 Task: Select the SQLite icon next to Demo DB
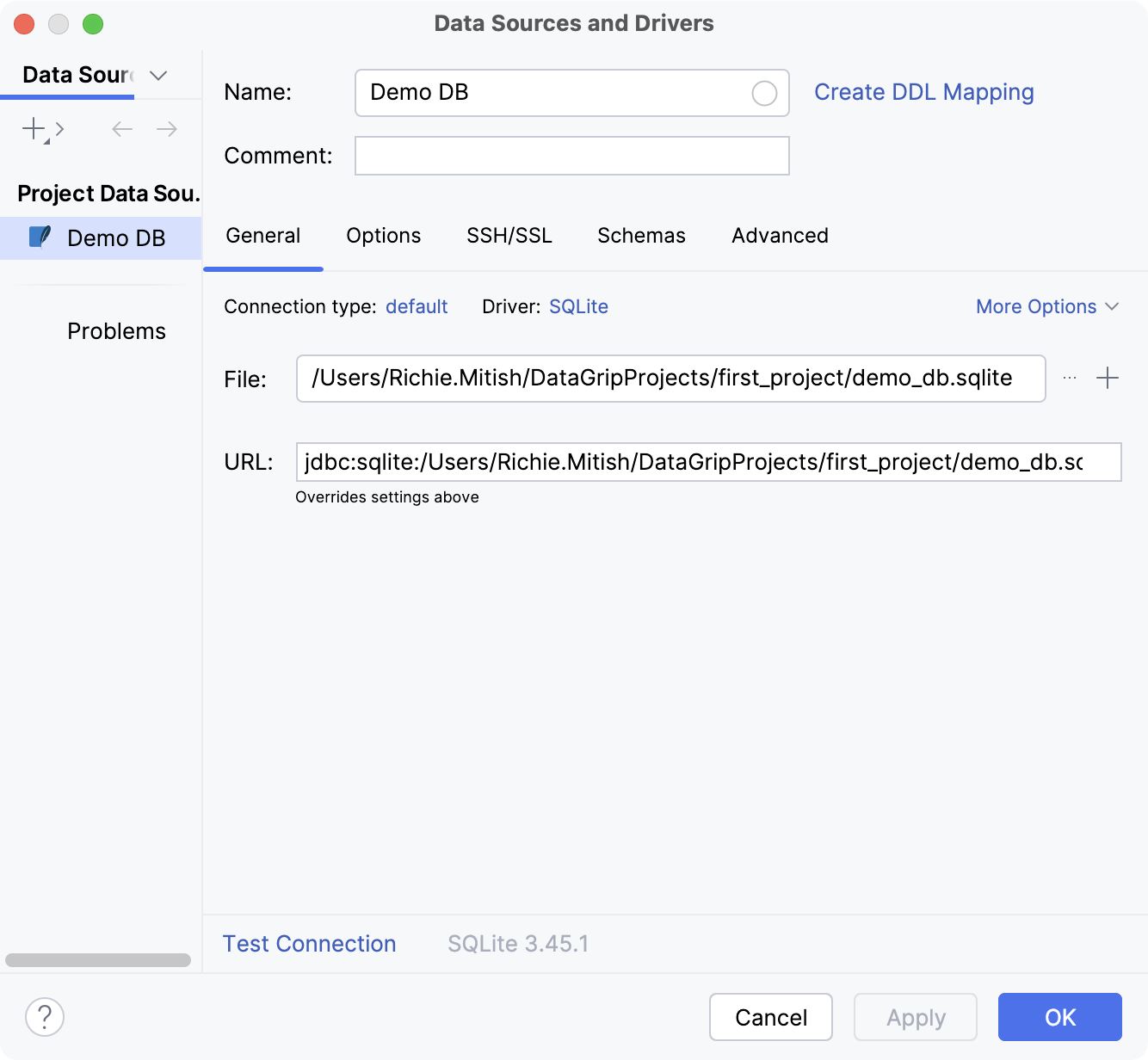(x=40, y=237)
